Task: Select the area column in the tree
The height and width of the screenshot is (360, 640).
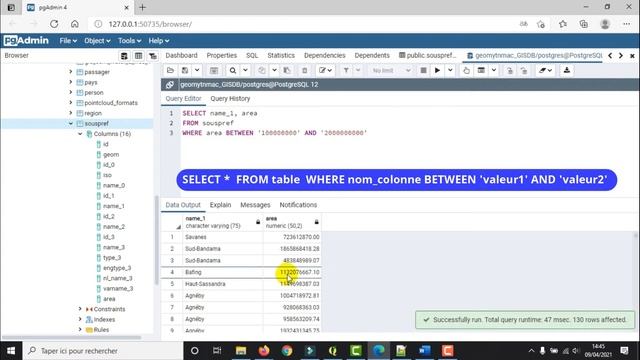Action: [109, 299]
